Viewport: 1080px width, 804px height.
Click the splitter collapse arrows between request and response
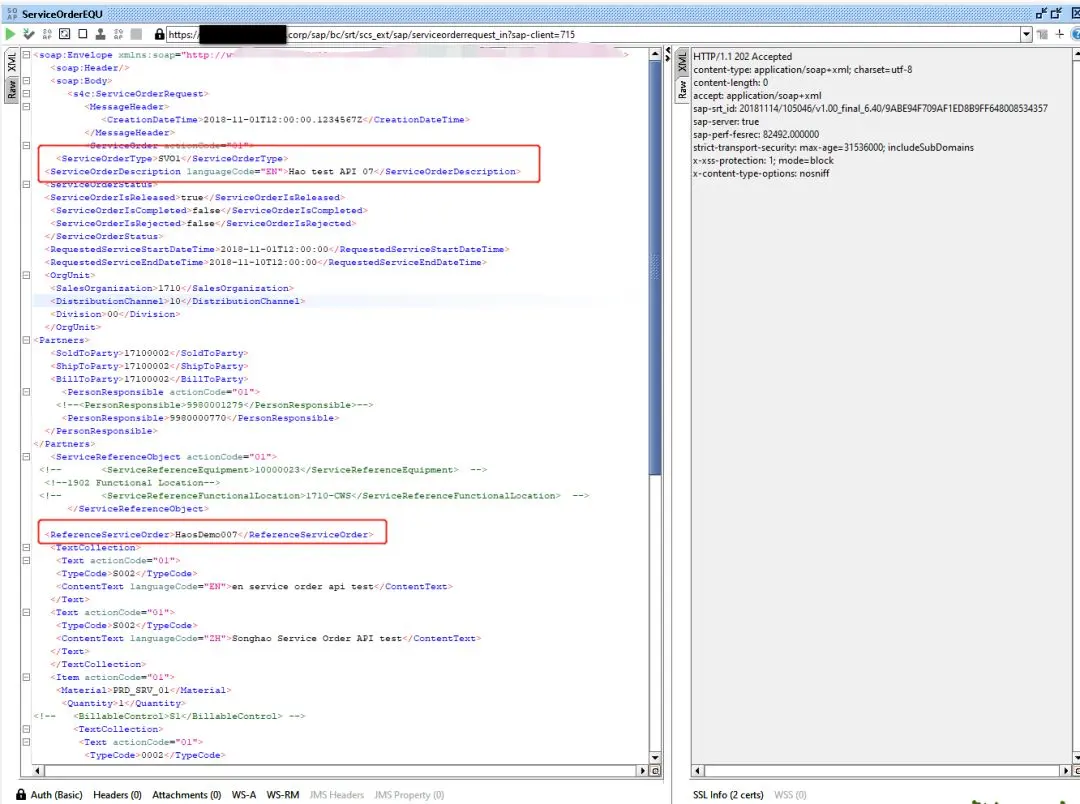[667, 54]
